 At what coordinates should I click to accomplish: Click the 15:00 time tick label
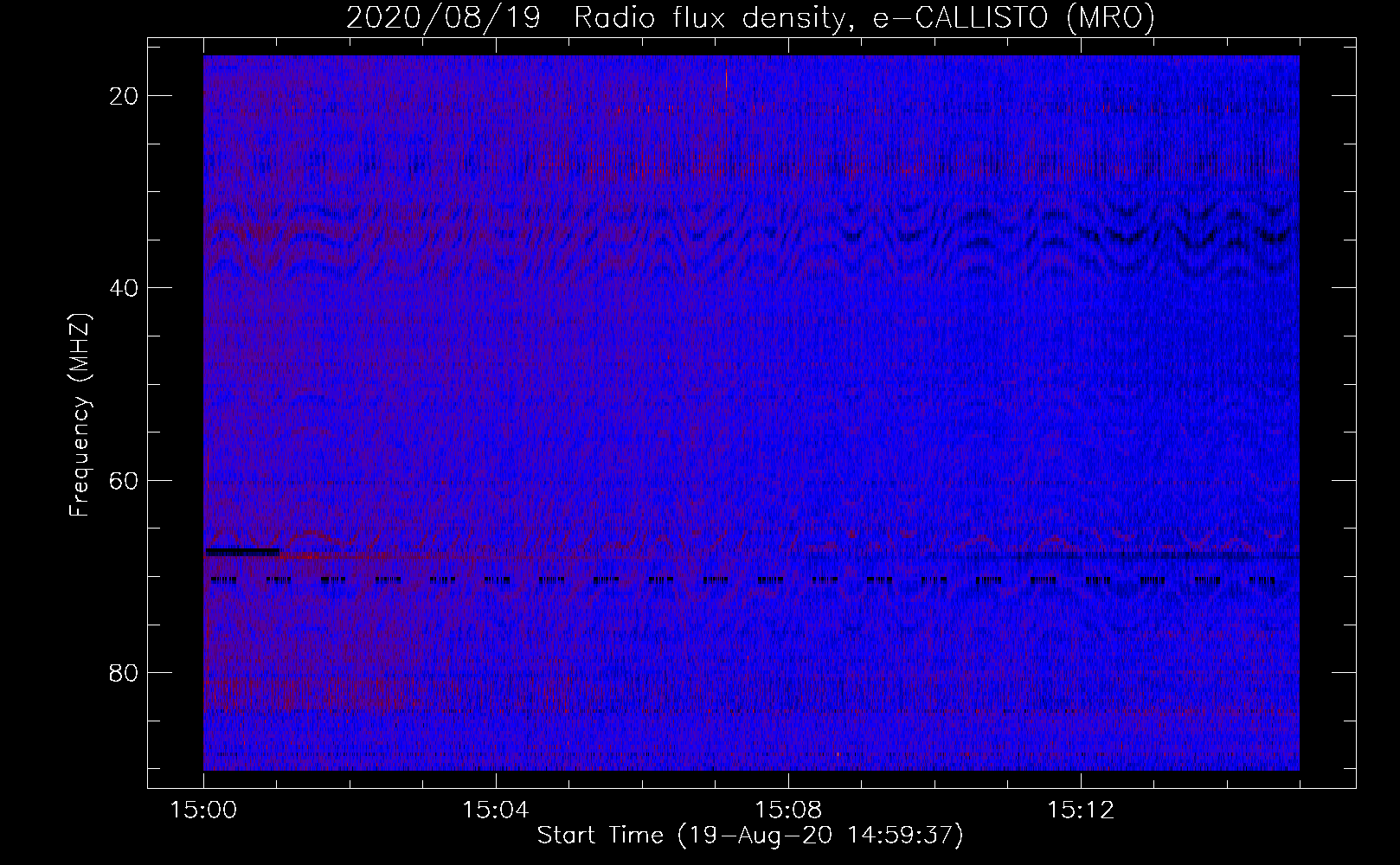click(203, 811)
